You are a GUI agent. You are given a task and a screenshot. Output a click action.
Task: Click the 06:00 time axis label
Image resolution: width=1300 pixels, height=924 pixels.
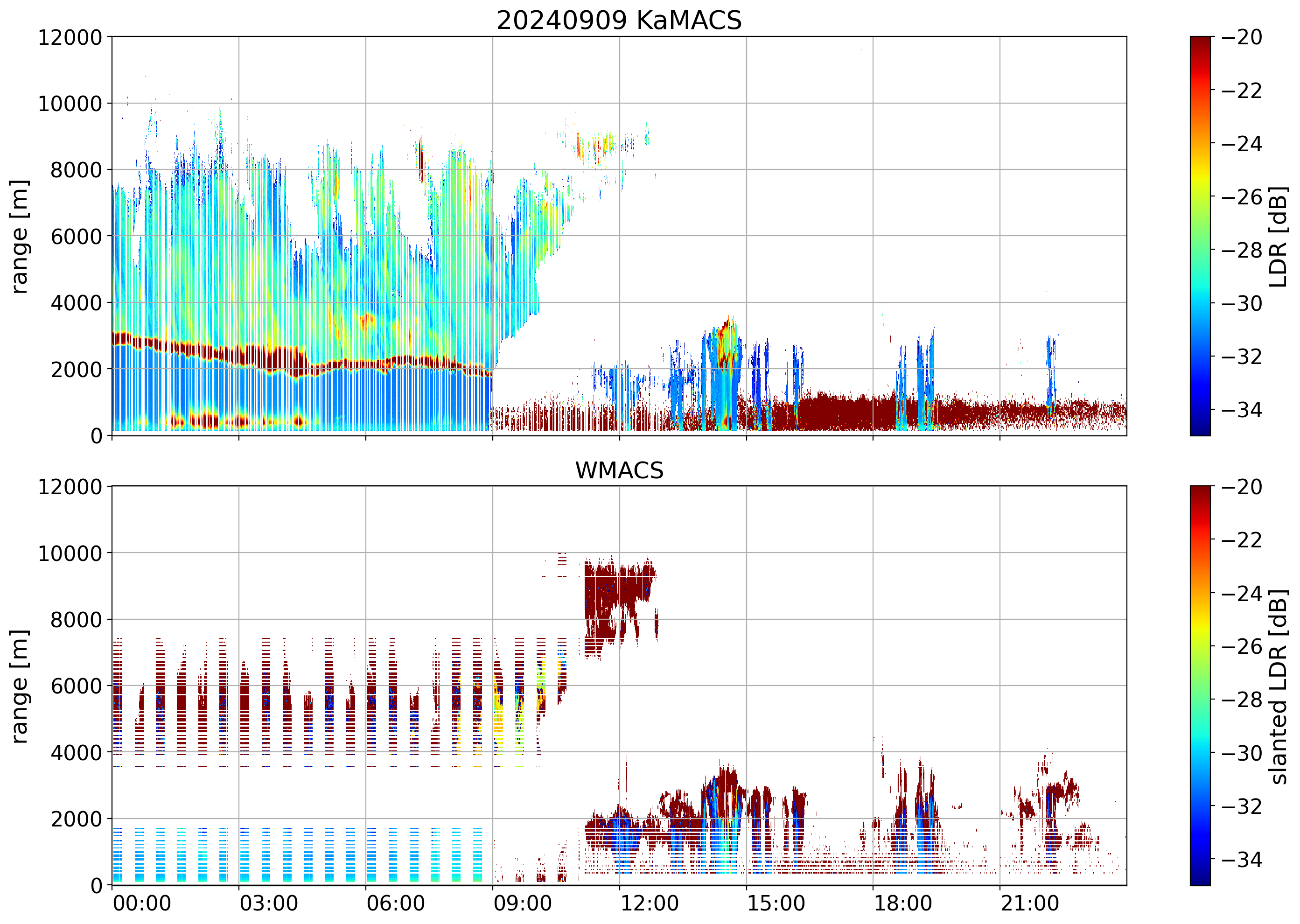coord(395,903)
